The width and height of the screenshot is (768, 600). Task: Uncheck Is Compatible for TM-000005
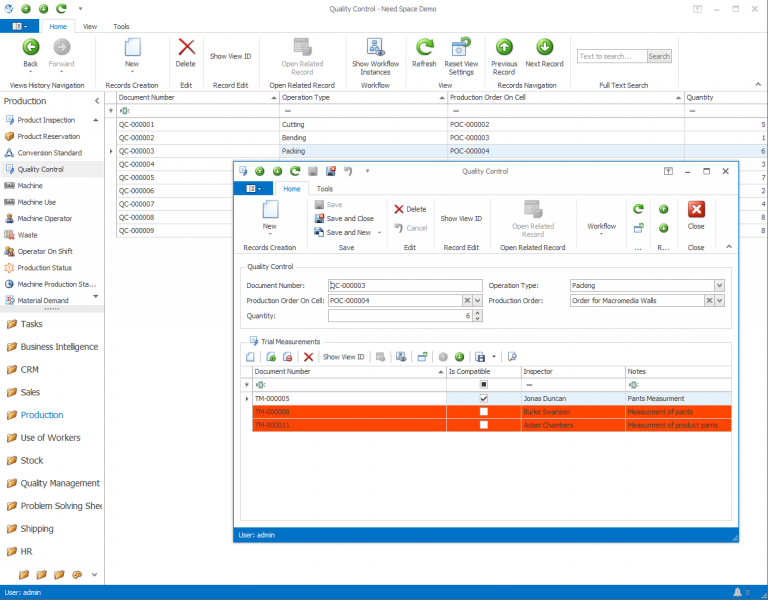[x=484, y=399]
